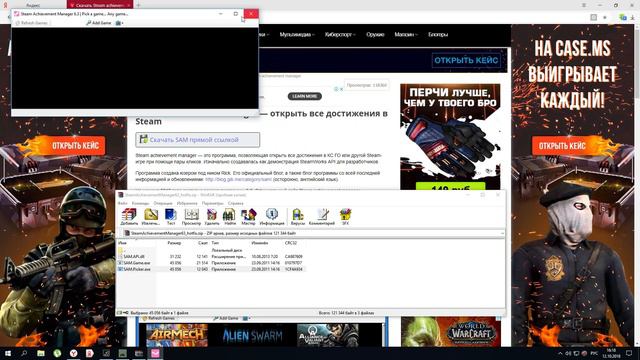This screenshot has height=360, width=640.
Task: Open the Комментарий tool in WinRAR
Action: click(322, 217)
